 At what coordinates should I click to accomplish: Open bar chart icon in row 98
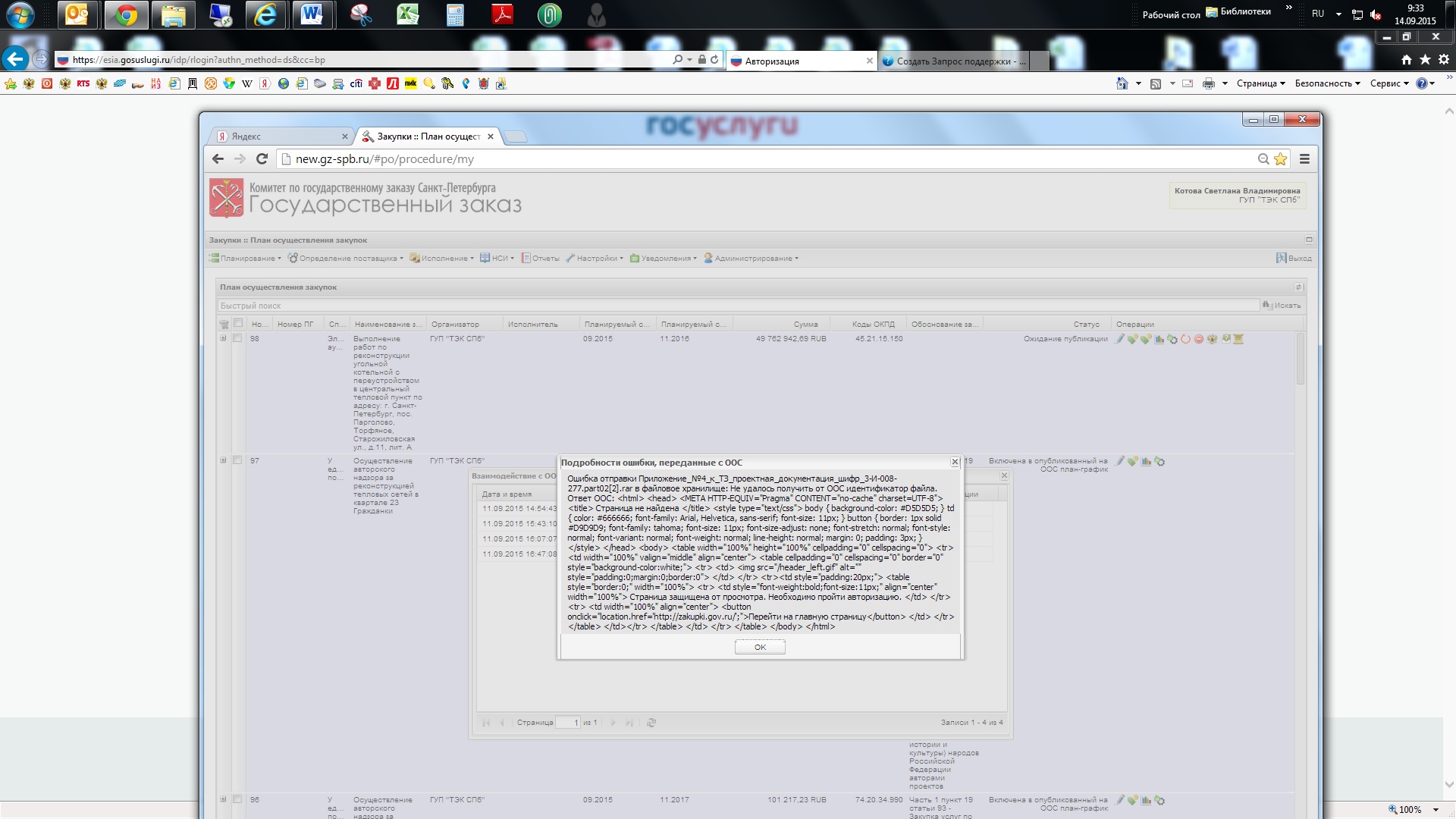(1159, 339)
